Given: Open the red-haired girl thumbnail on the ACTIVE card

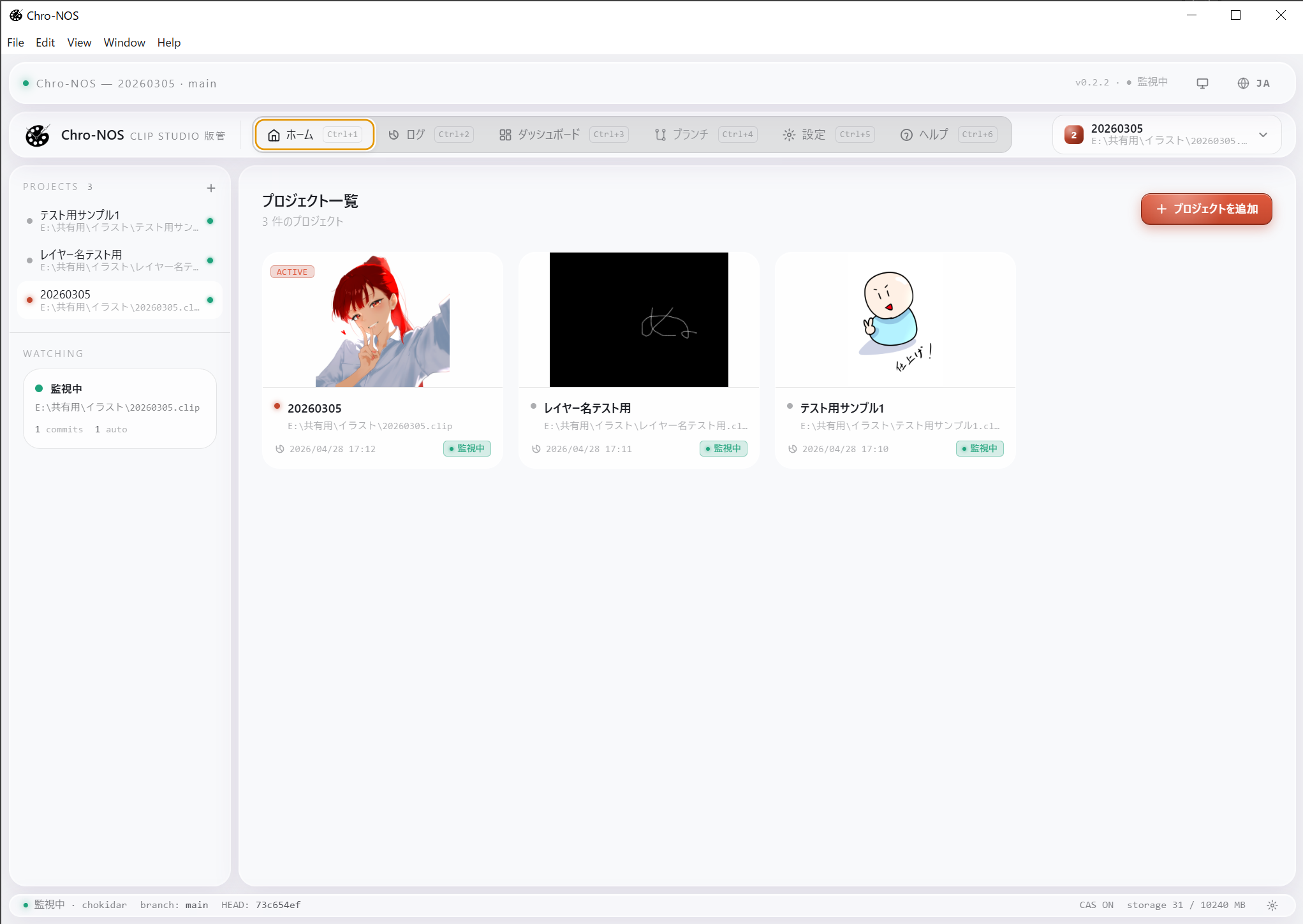Looking at the screenshot, I should [x=382, y=319].
